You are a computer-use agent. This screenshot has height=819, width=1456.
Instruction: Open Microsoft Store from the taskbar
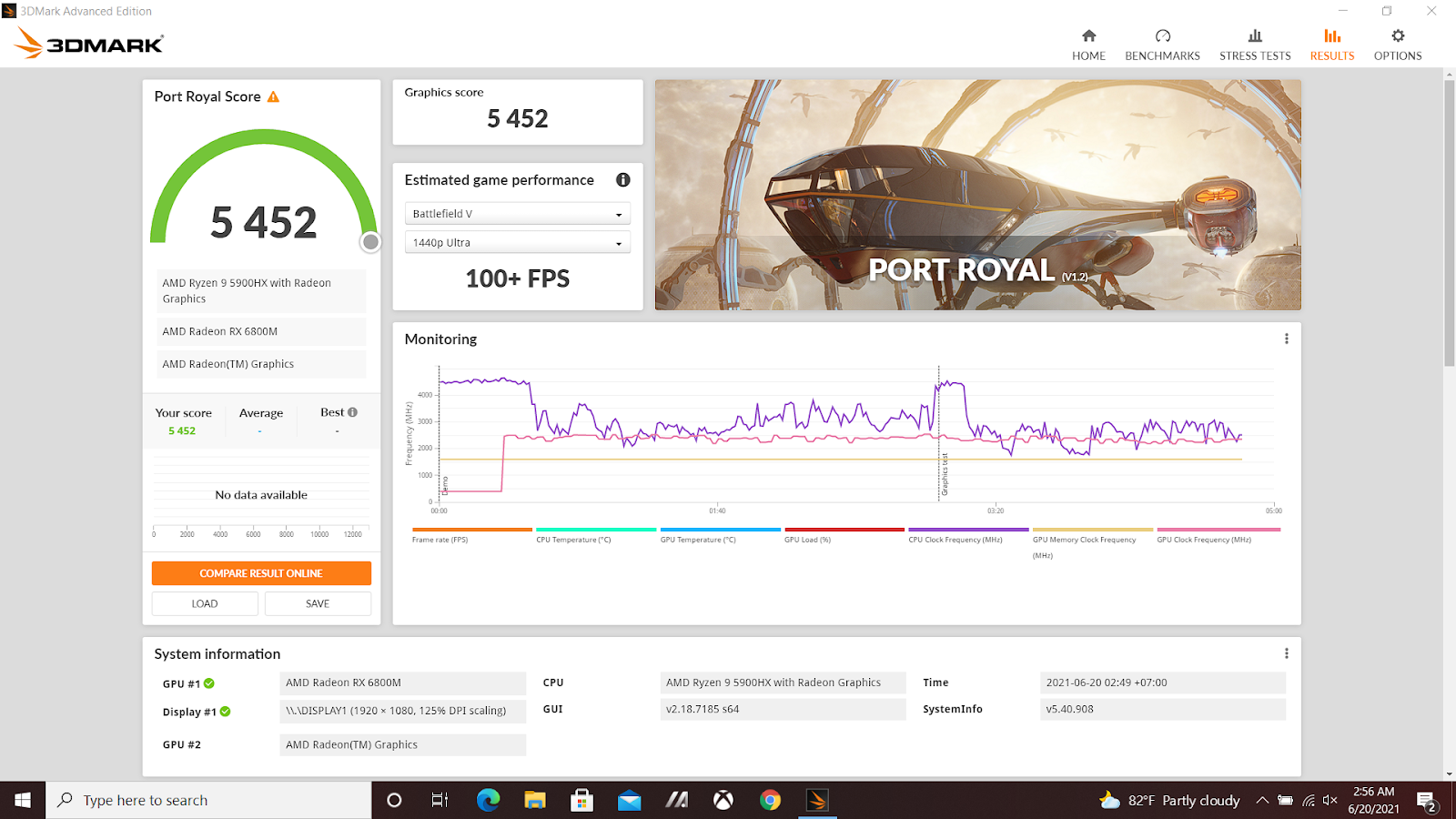pos(582,800)
